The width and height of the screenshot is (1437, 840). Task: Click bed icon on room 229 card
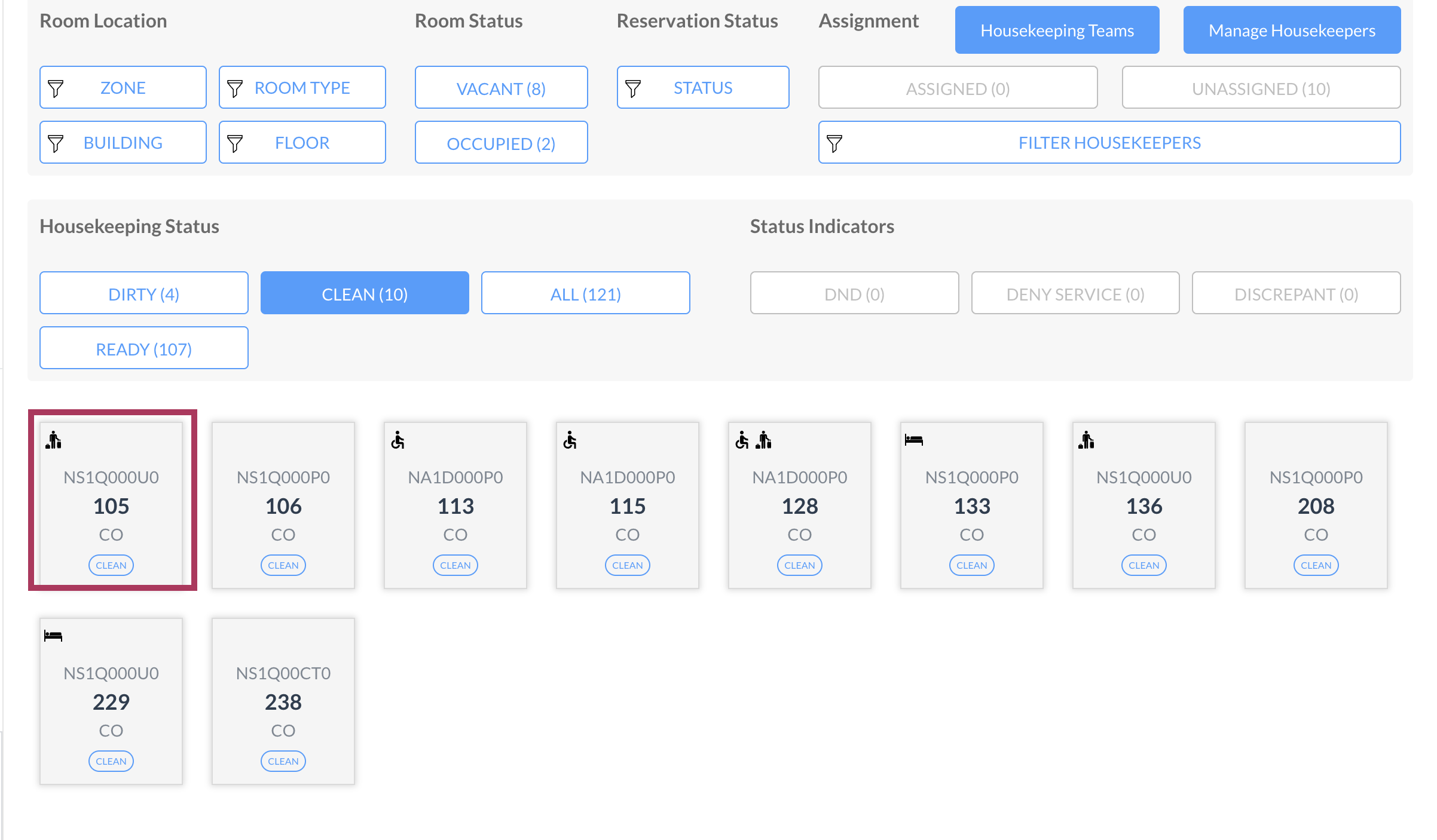tap(53, 636)
